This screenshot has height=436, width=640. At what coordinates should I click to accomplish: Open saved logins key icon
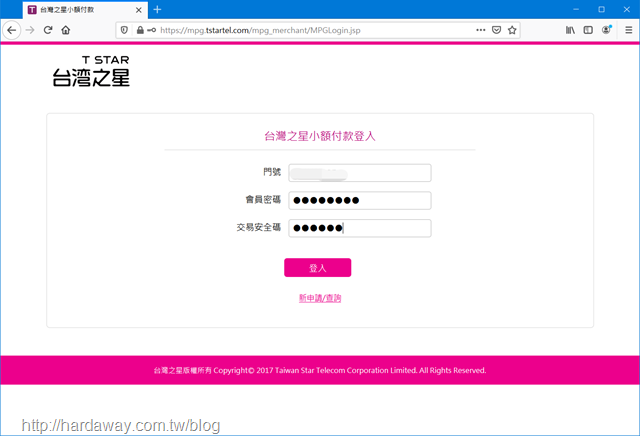click(x=151, y=30)
